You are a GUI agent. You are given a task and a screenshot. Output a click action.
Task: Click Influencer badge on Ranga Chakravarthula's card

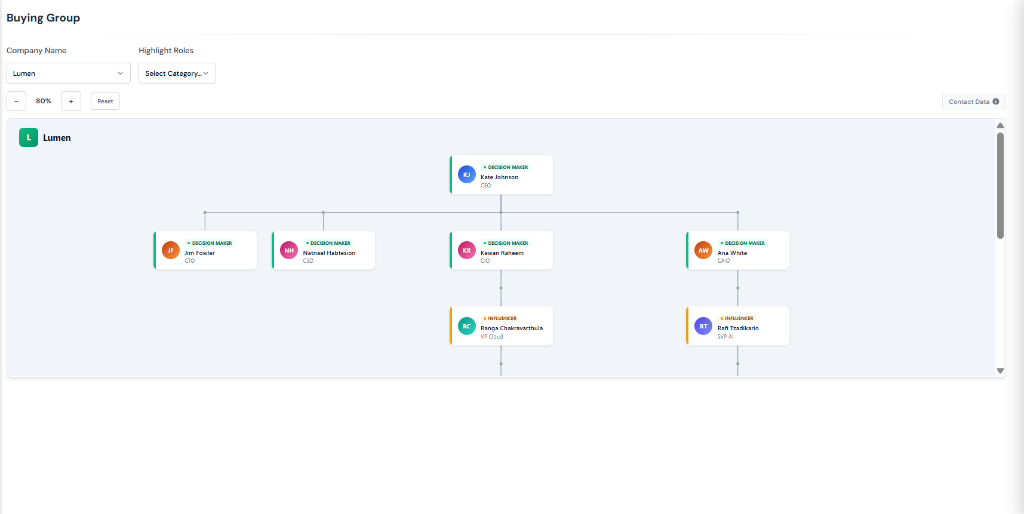(500, 319)
